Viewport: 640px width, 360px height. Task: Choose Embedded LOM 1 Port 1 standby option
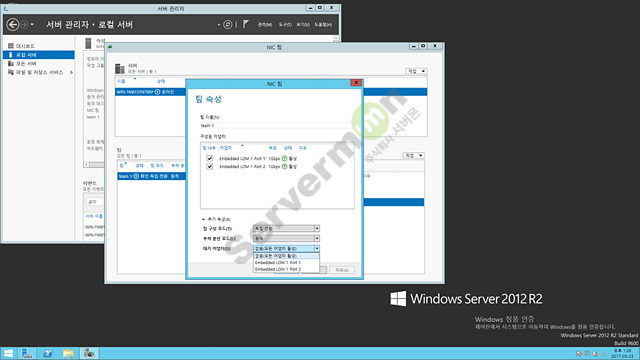286,263
